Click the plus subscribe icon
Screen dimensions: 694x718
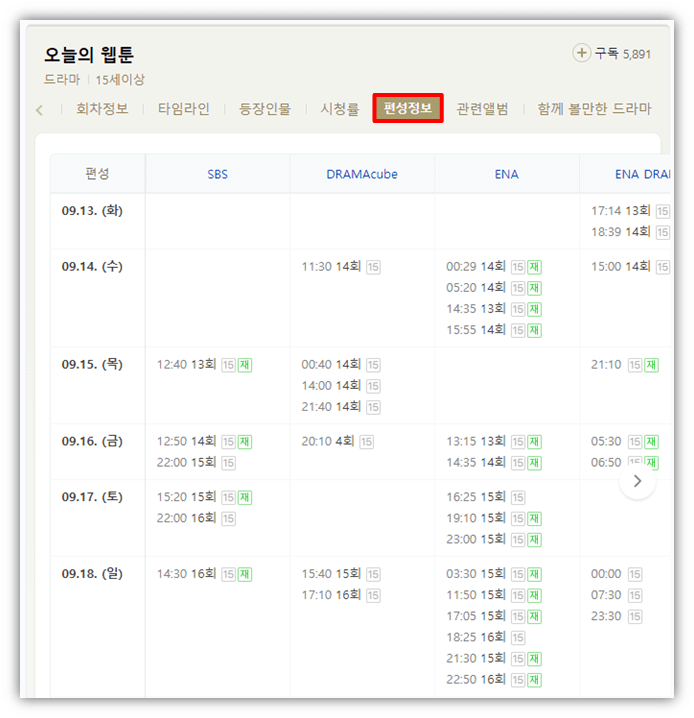click(x=581, y=53)
